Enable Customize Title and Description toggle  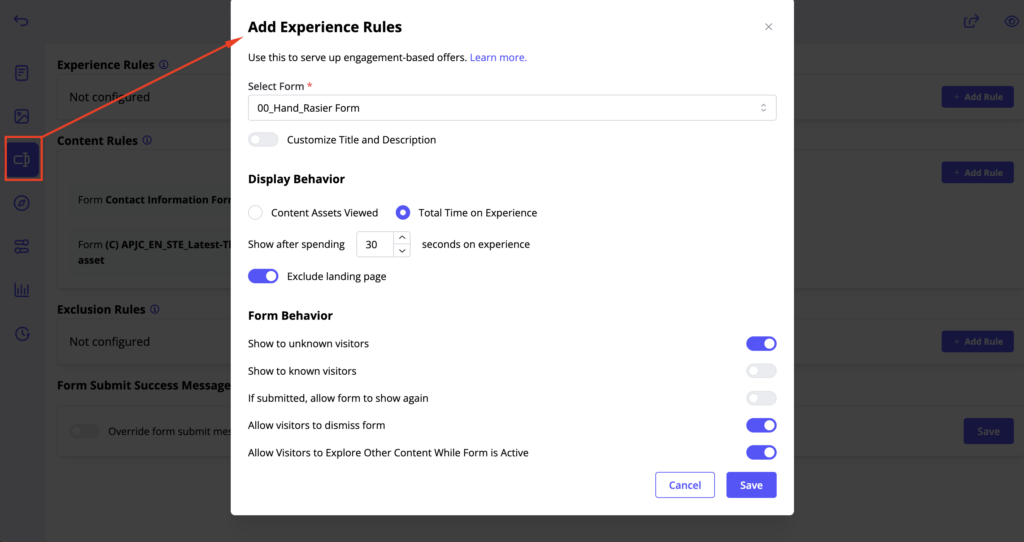263,140
